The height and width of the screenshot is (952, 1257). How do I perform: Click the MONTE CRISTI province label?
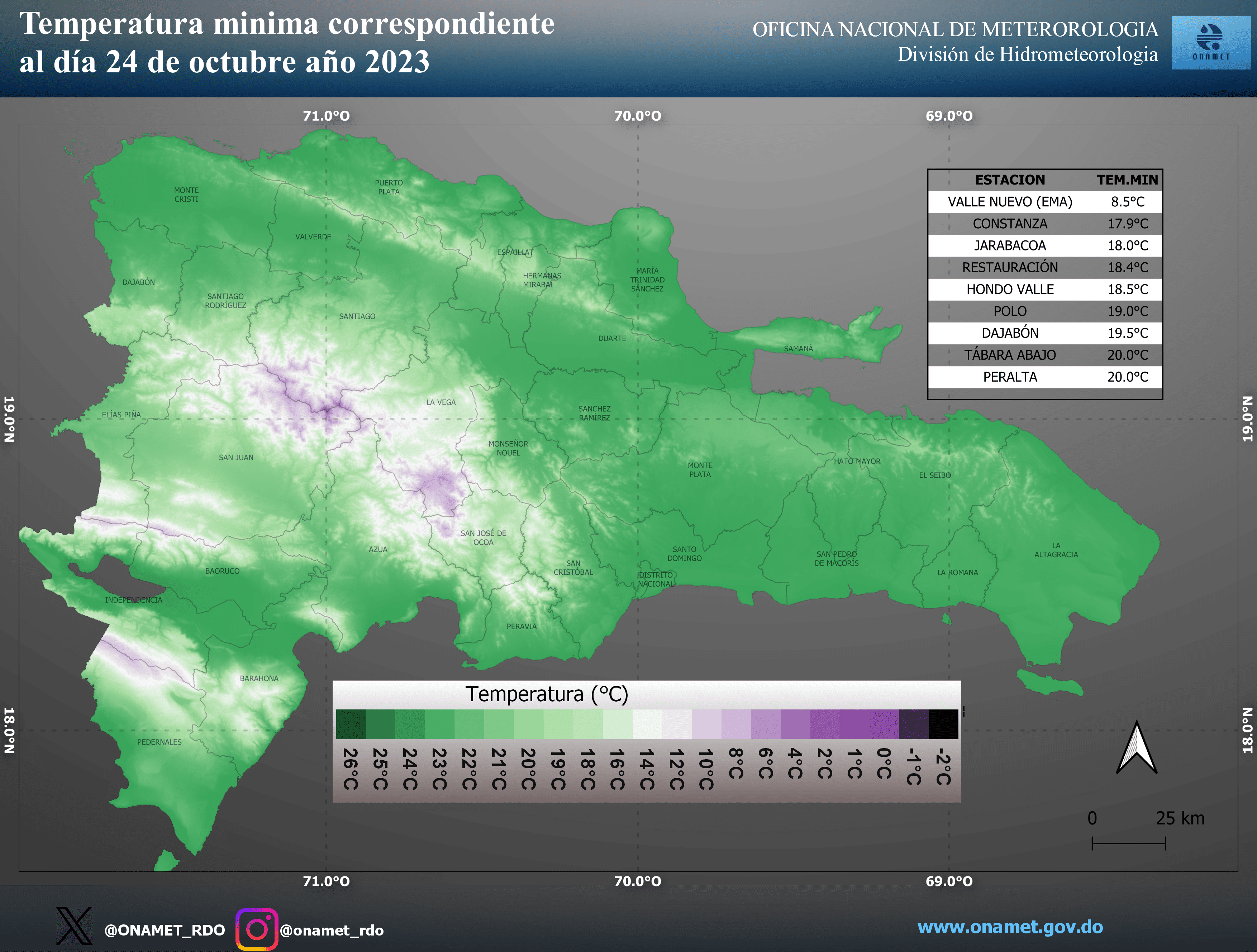click(x=186, y=195)
